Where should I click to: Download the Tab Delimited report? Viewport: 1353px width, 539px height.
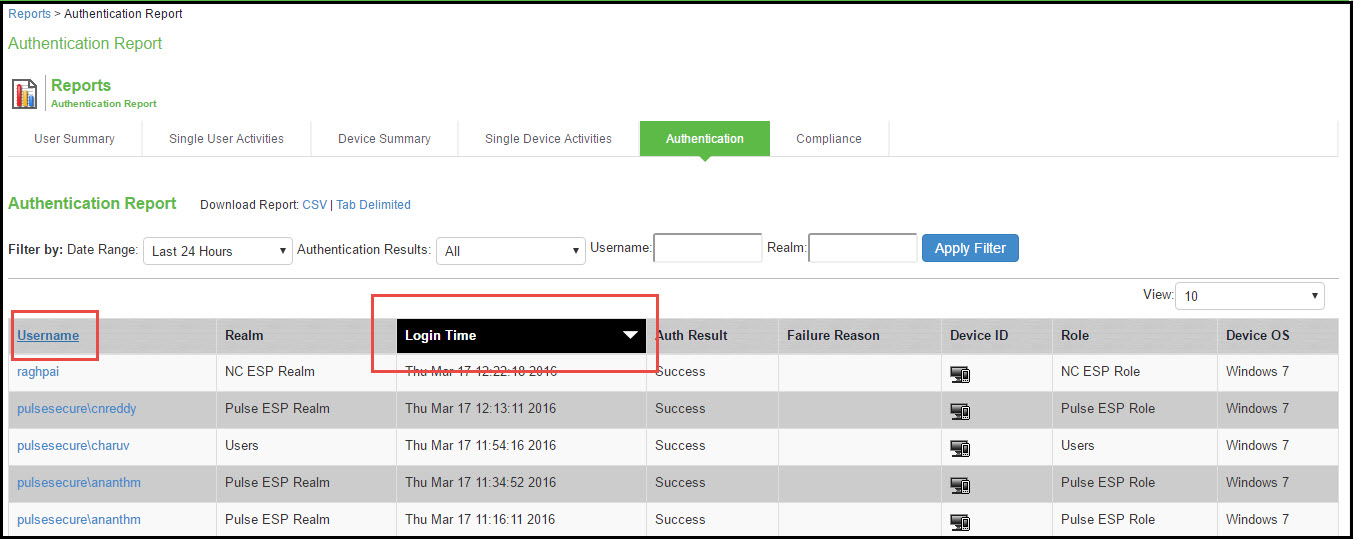click(x=373, y=205)
